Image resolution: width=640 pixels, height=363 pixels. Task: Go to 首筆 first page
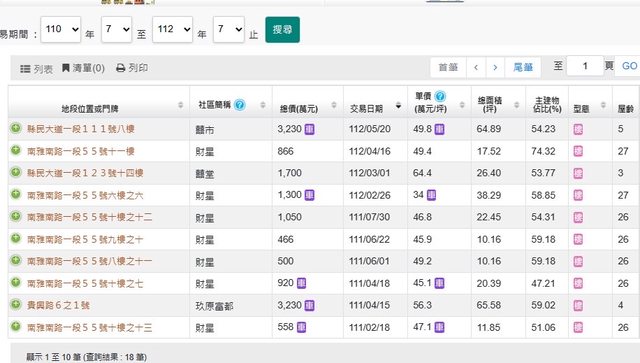point(448,67)
